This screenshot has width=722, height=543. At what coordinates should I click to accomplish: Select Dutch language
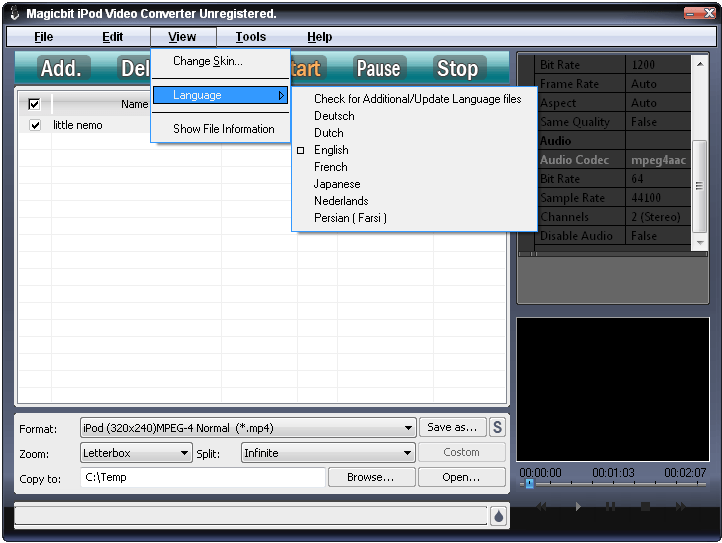tap(329, 133)
